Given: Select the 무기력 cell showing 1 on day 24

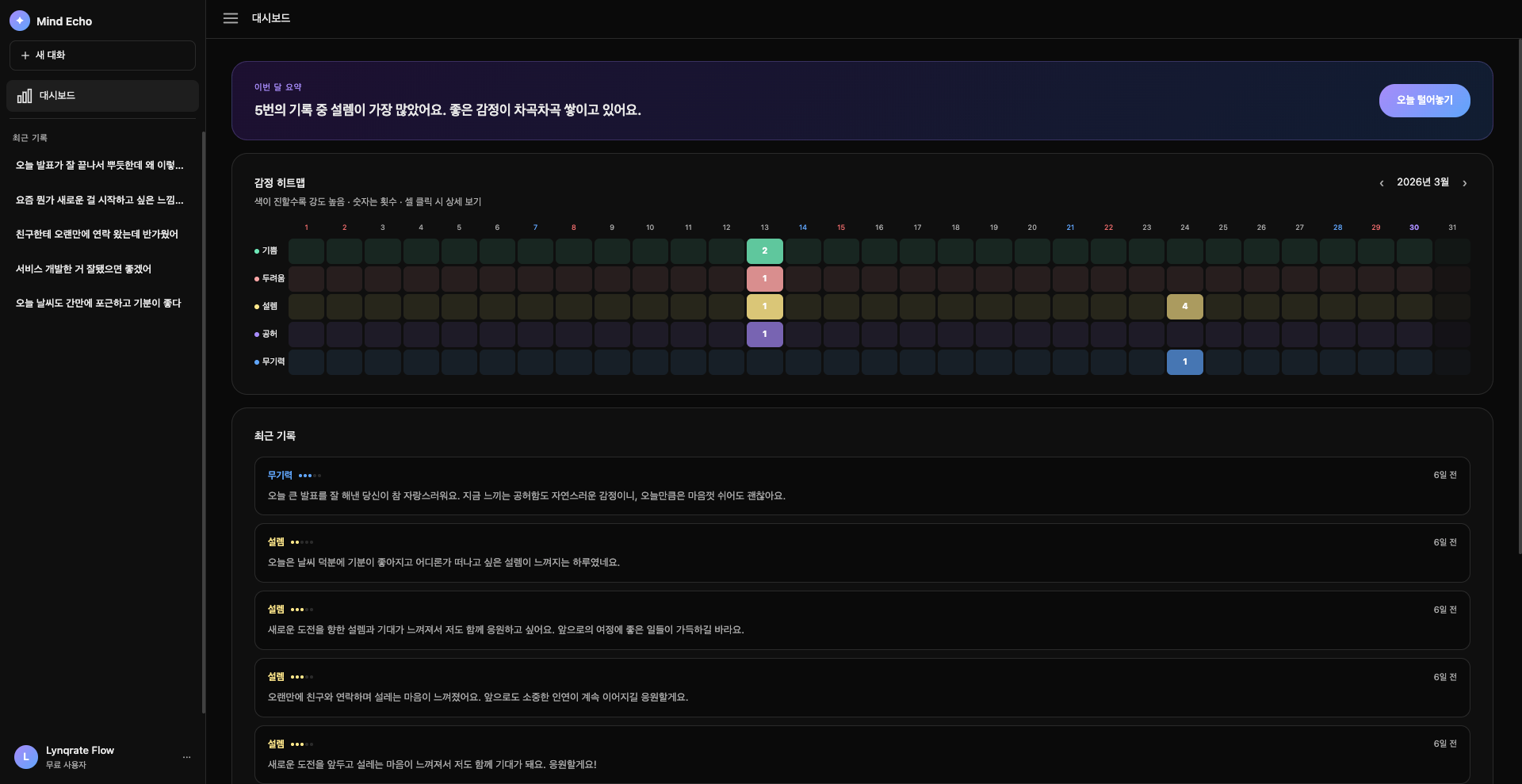Looking at the screenshot, I should [1184, 362].
